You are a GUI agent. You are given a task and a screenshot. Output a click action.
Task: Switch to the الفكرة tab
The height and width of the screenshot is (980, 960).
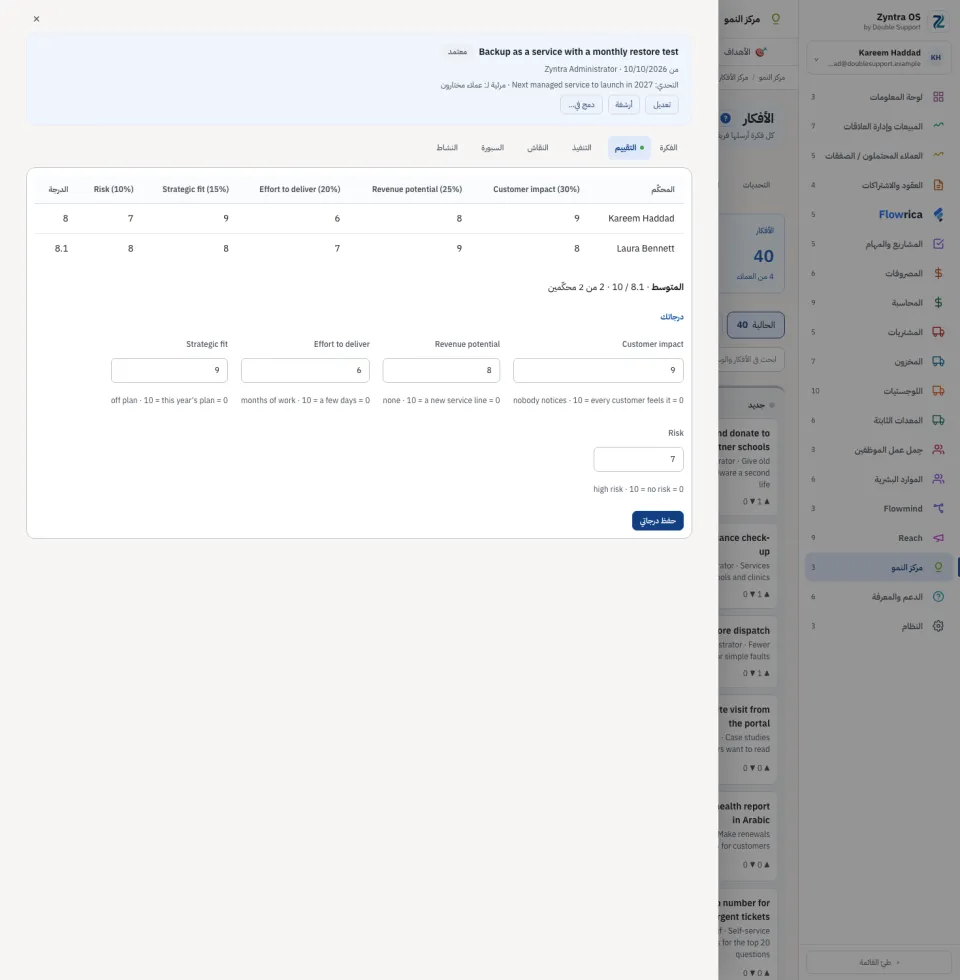[668, 148]
